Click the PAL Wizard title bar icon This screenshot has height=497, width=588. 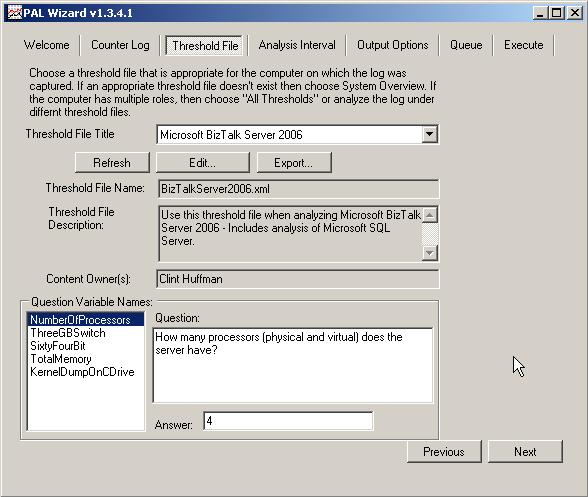click(15, 13)
